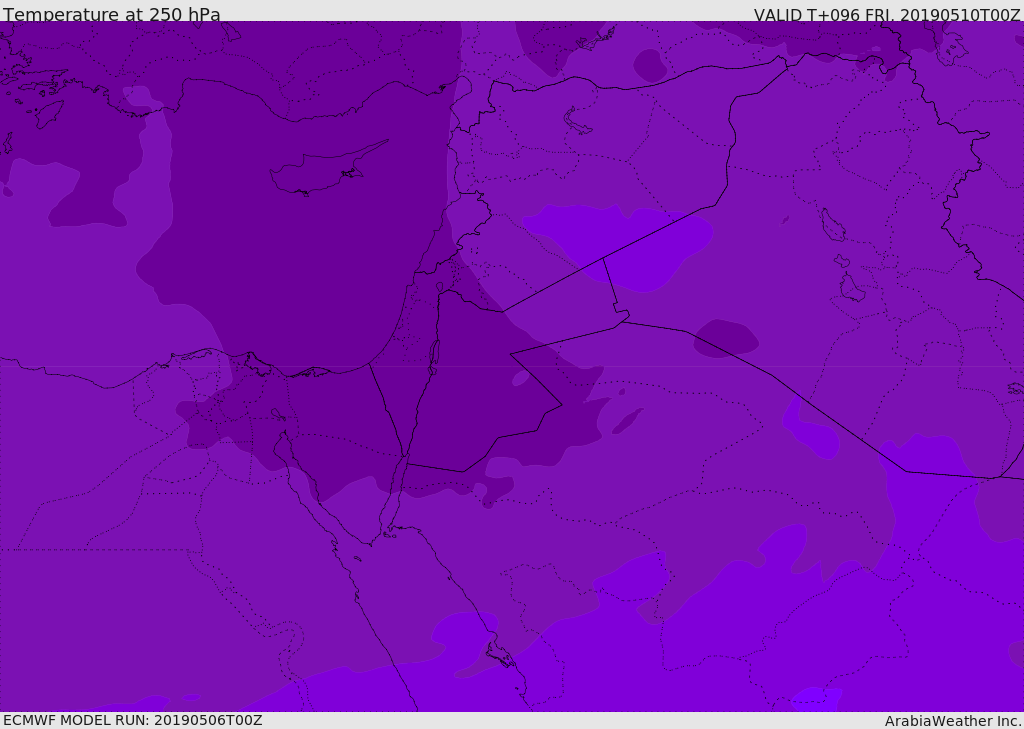Click the Gulf of Aqaba tip
The width and height of the screenshot is (1024, 729).
tap(404, 459)
